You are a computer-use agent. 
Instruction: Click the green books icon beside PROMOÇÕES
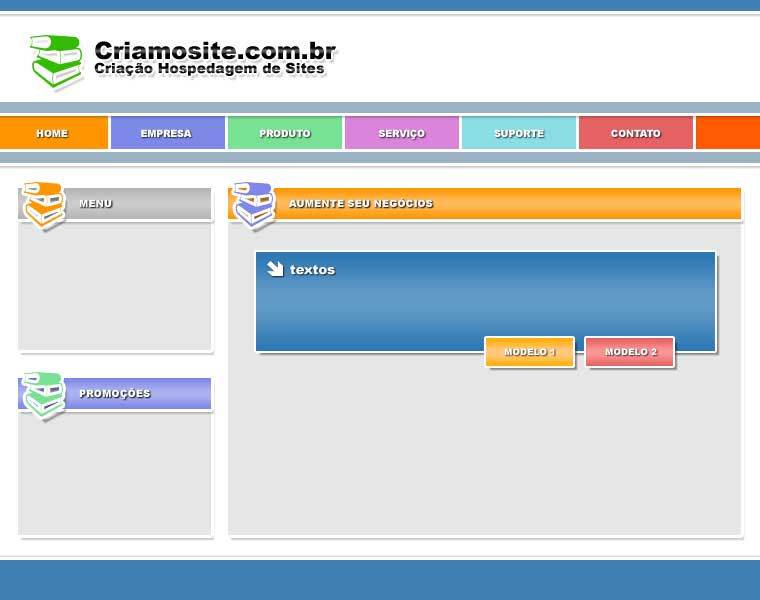pyautogui.click(x=43, y=395)
